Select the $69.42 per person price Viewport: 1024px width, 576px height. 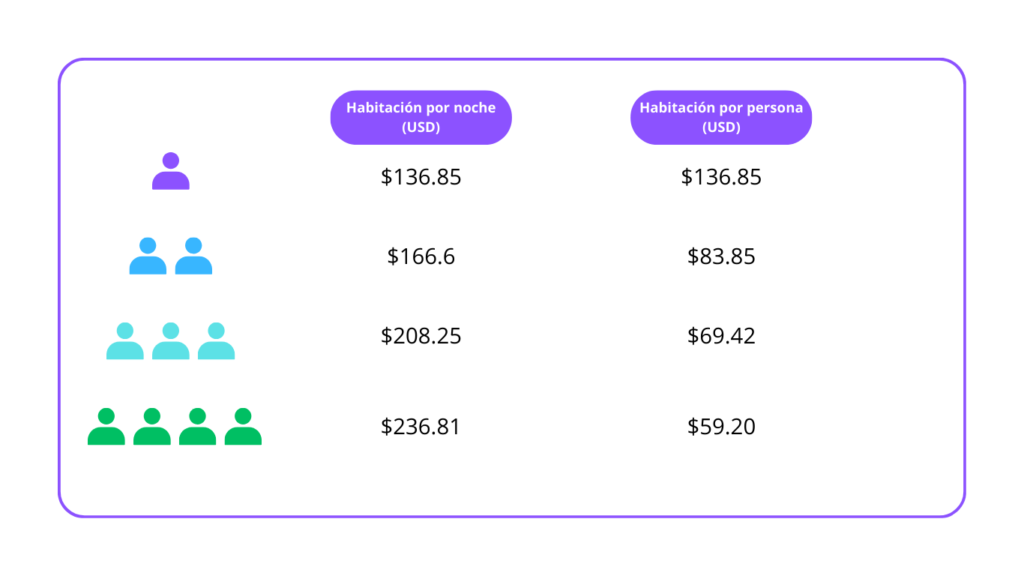[721, 336]
